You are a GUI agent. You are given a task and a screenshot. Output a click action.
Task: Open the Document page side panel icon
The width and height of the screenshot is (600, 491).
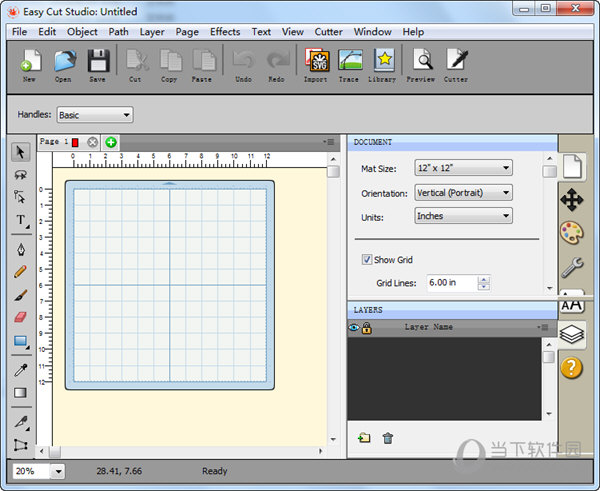click(572, 166)
